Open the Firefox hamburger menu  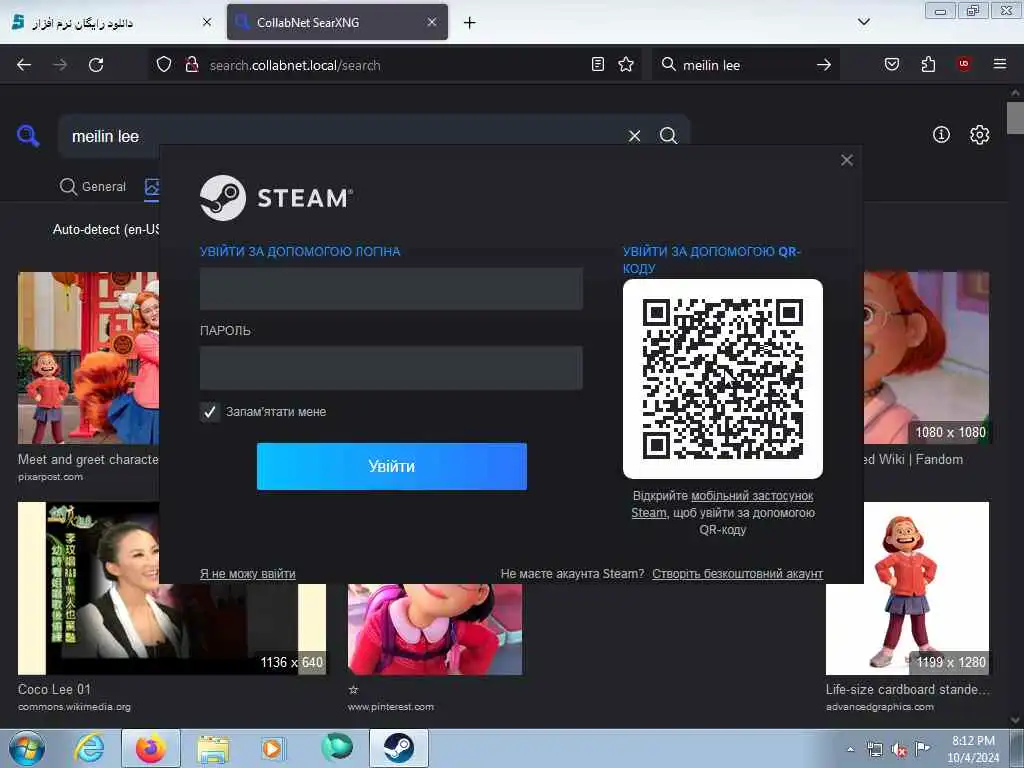(1000, 65)
